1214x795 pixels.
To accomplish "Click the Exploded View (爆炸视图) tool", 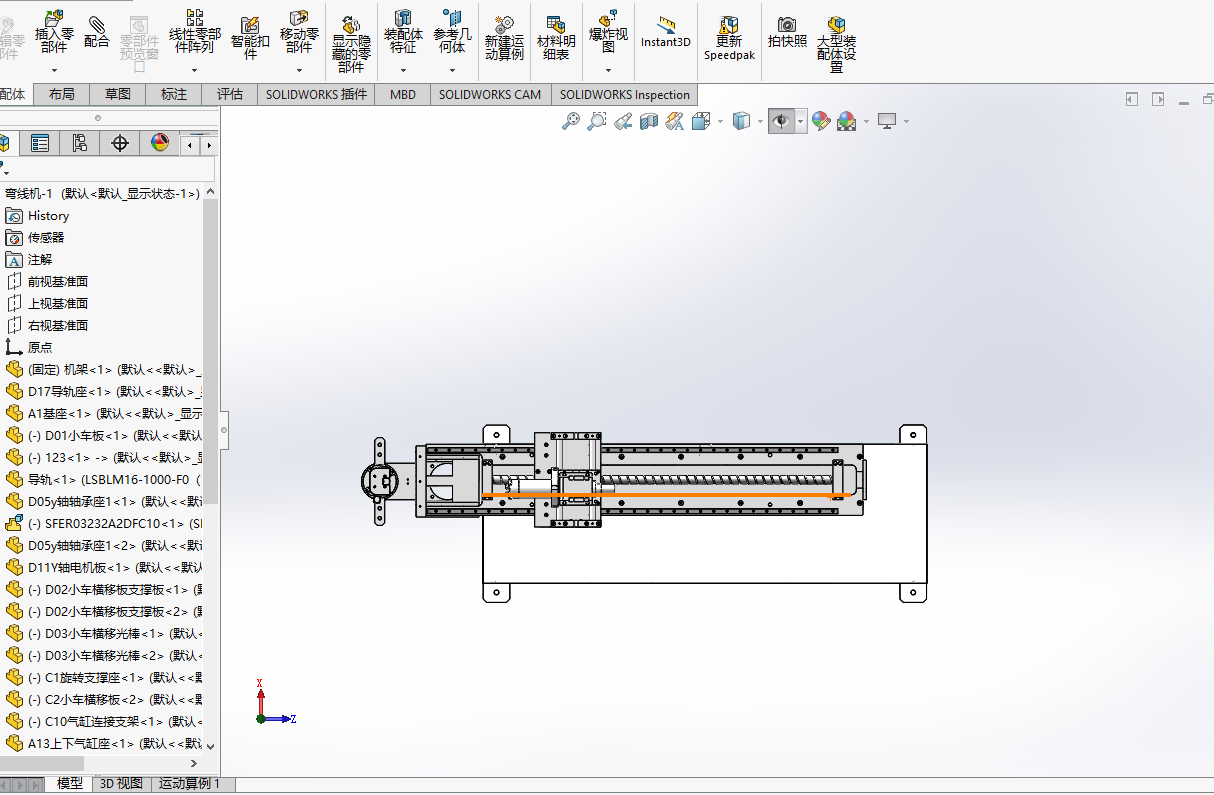I will pyautogui.click(x=608, y=31).
